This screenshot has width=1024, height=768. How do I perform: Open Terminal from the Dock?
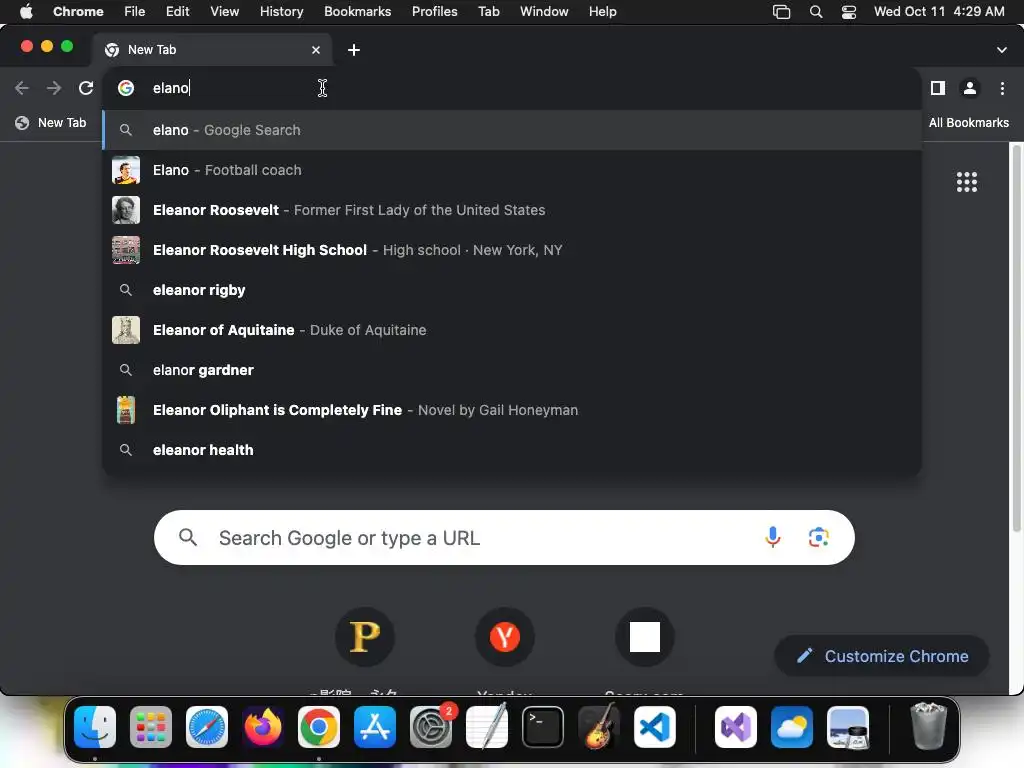[543, 727]
